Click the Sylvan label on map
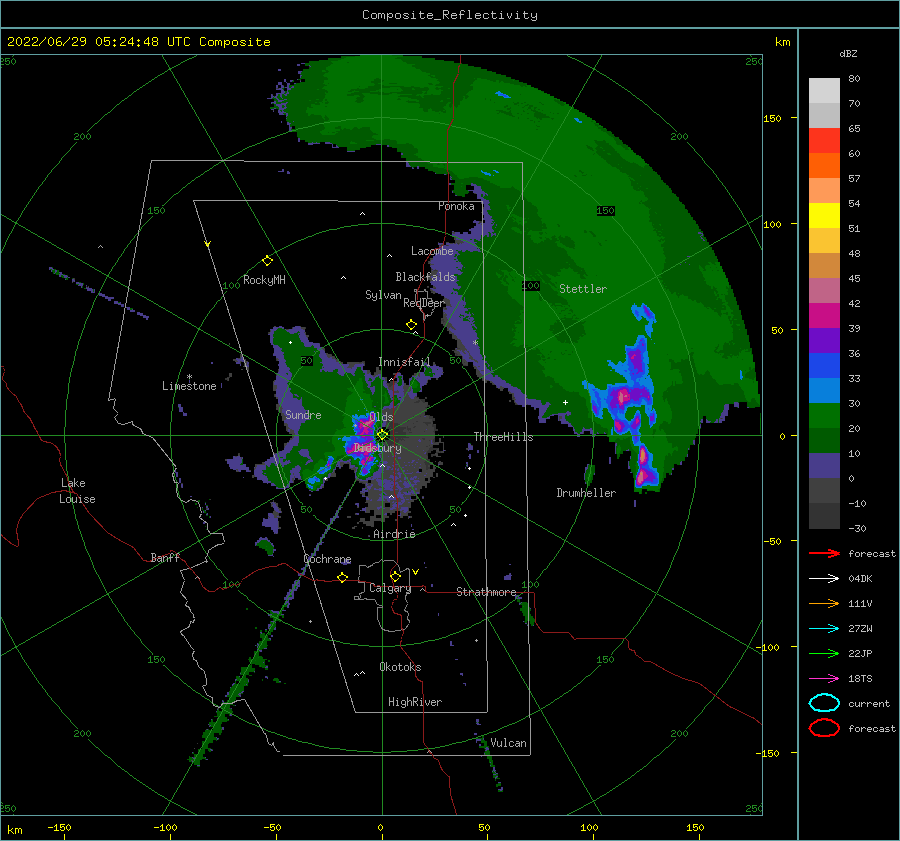 pyautogui.click(x=383, y=295)
